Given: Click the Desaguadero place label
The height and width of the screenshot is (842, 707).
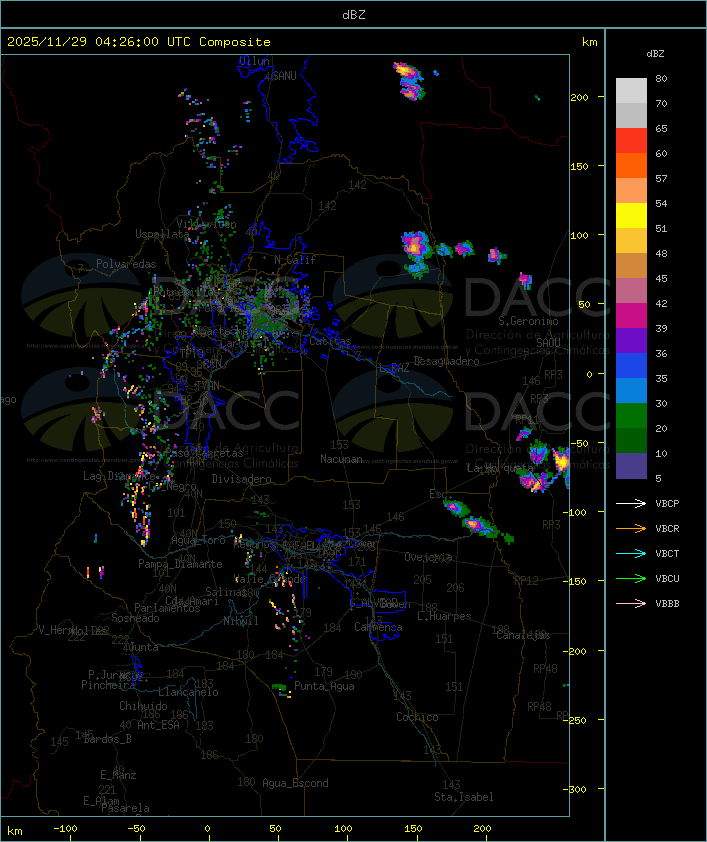Looking at the screenshot, I should [446, 361].
